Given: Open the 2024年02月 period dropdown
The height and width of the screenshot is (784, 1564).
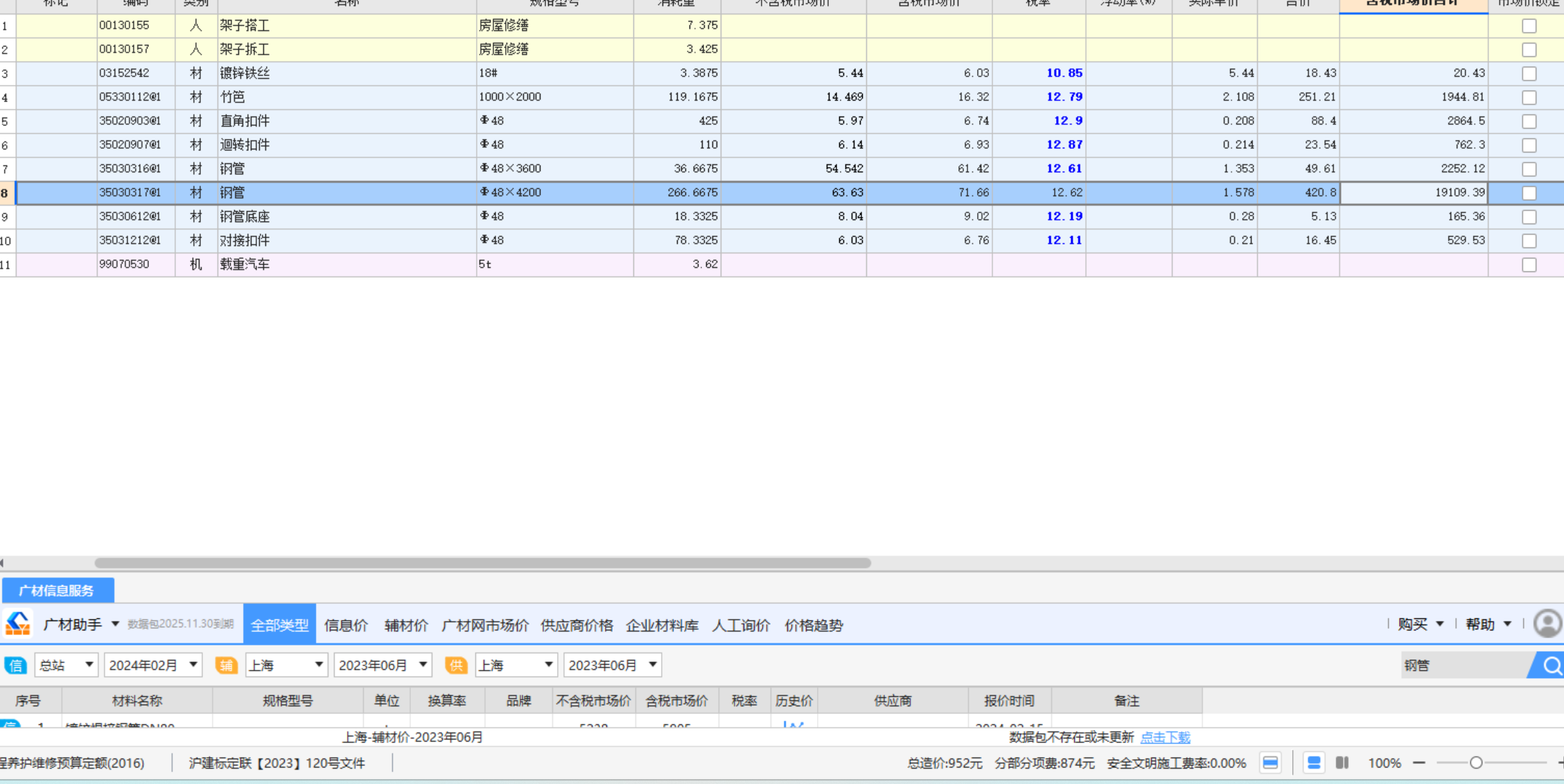Looking at the screenshot, I should (x=153, y=666).
